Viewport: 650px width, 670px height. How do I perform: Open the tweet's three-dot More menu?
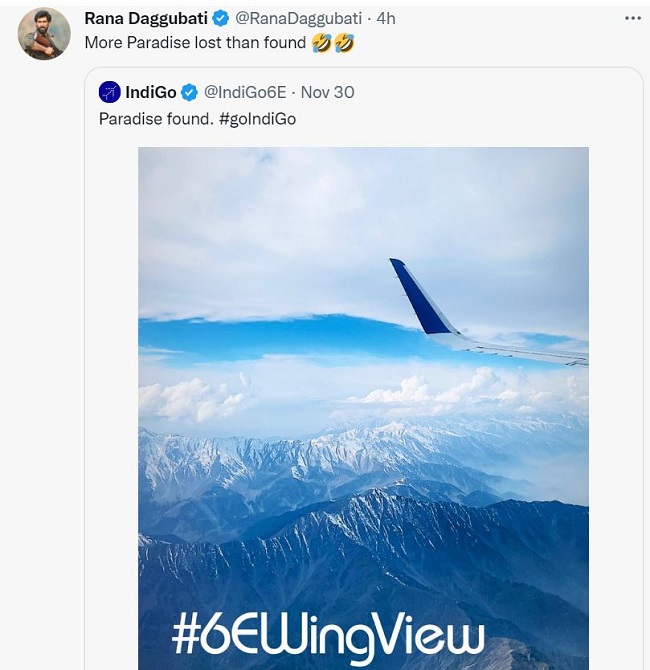pos(632,19)
